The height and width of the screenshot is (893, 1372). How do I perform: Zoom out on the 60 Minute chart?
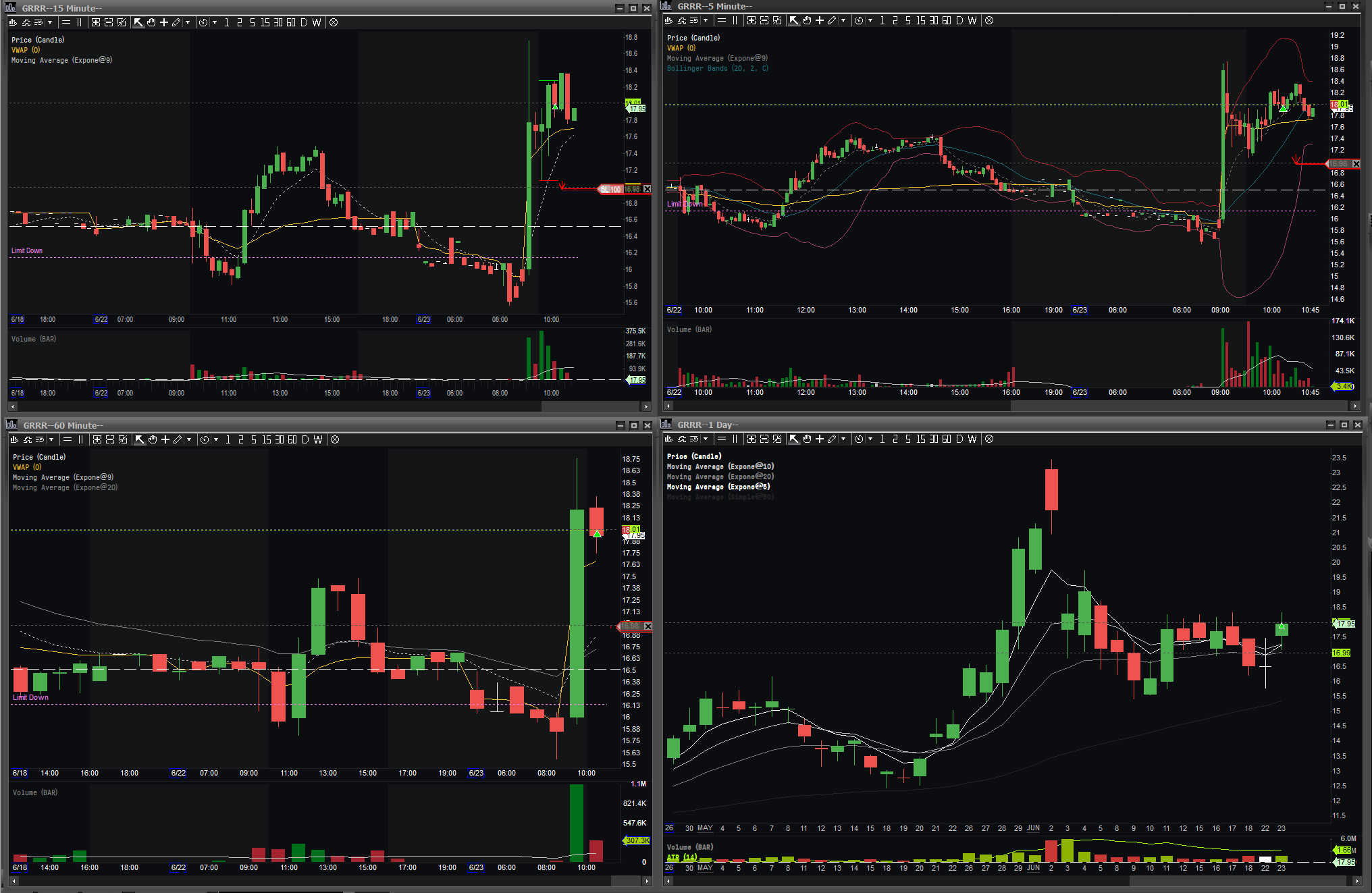[x=110, y=439]
